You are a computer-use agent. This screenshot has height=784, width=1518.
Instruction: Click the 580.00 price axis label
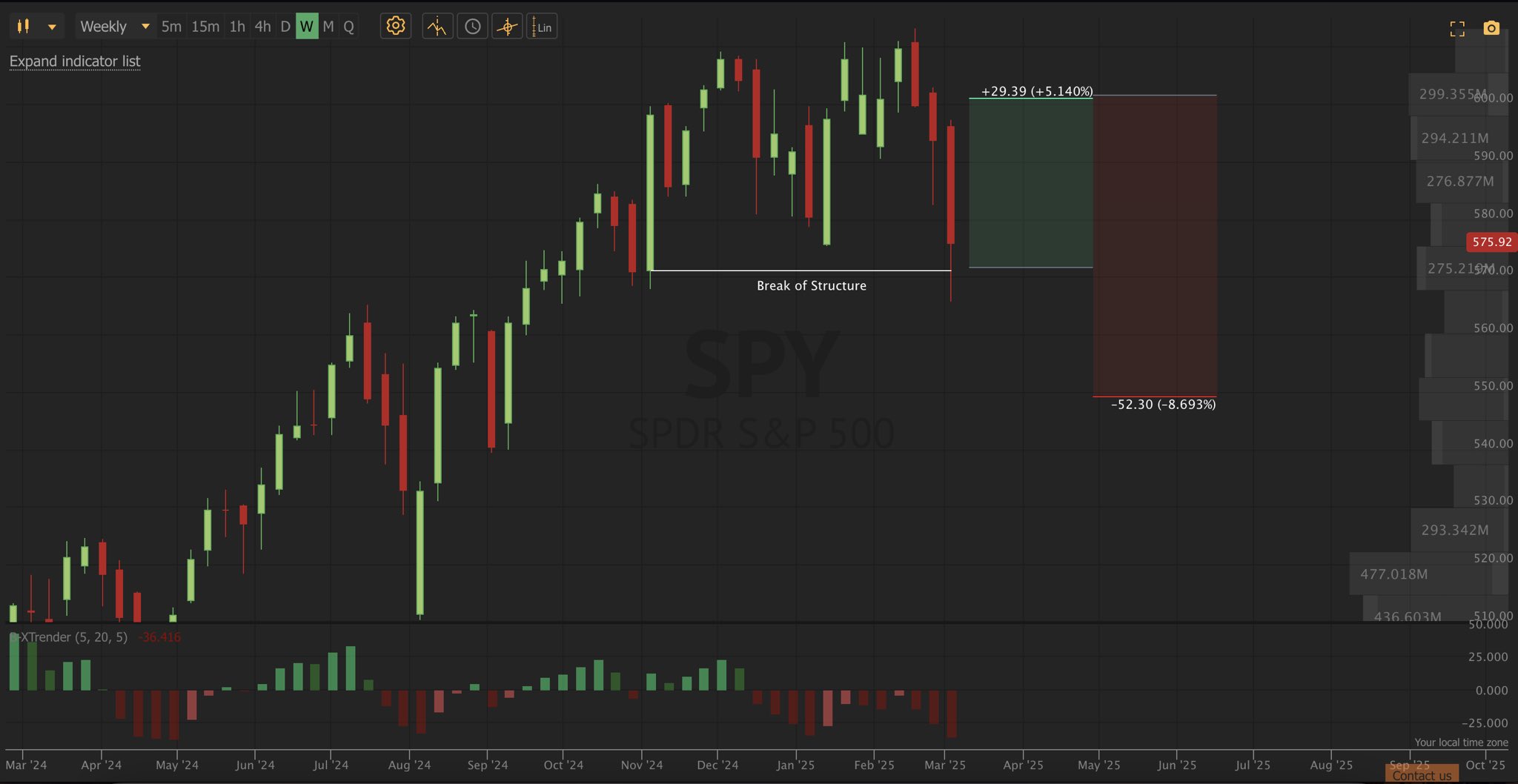click(1493, 213)
